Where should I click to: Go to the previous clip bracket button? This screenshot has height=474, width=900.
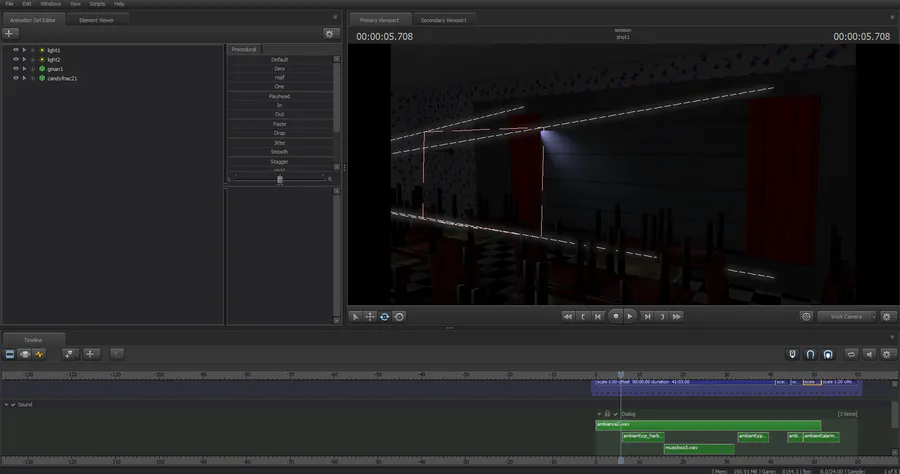tap(583, 317)
